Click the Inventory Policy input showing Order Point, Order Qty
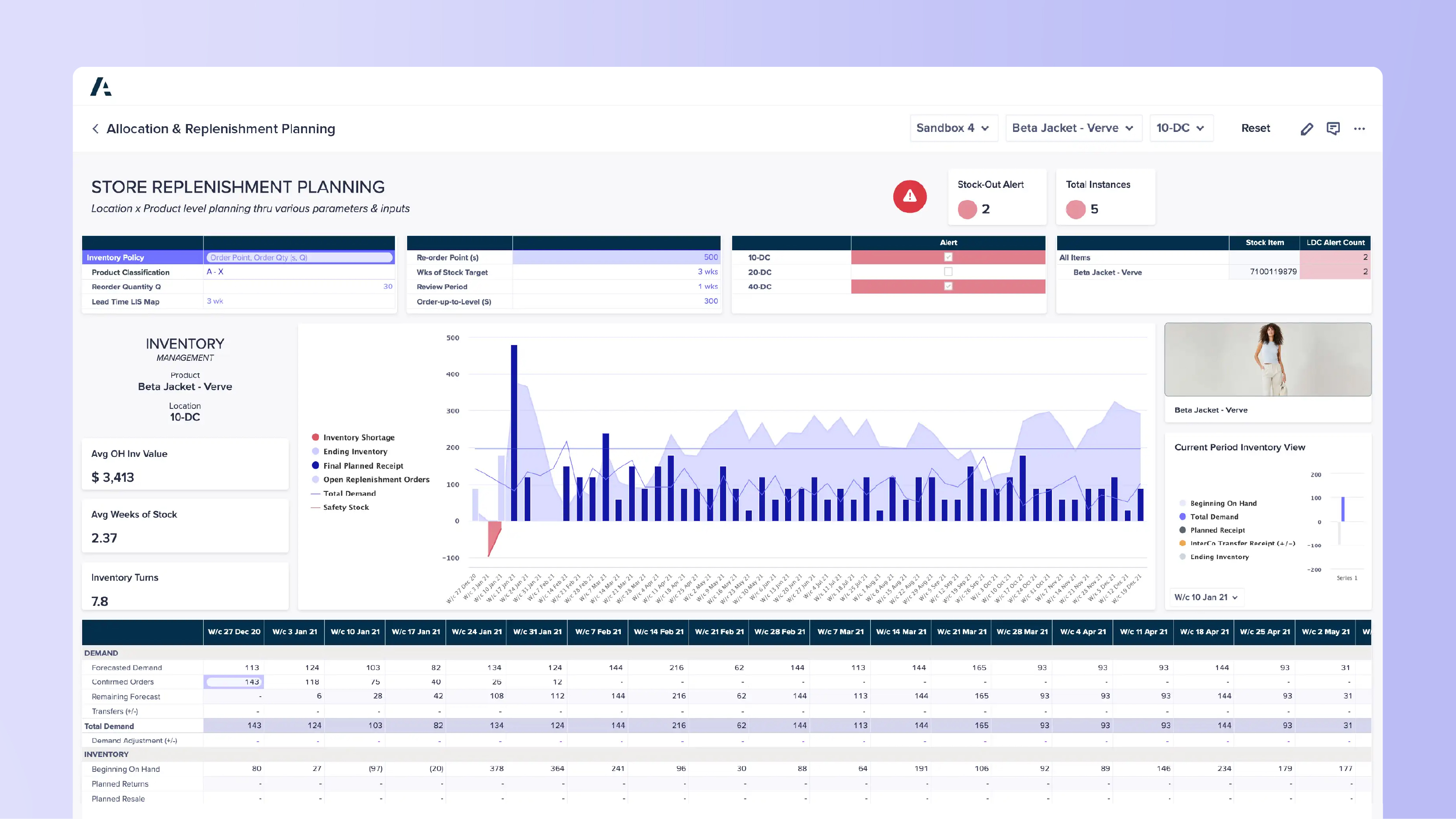The width and height of the screenshot is (1456, 819). pos(300,257)
